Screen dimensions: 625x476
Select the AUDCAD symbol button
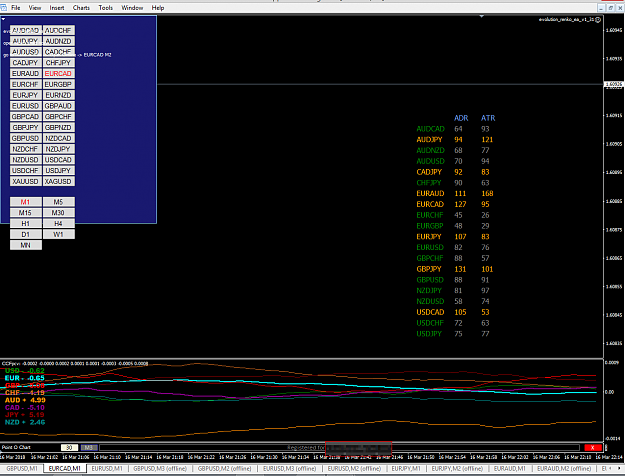click(26, 31)
